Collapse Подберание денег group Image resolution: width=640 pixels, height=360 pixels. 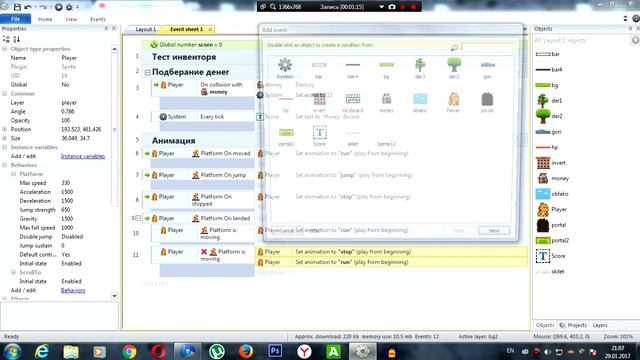pyautogui.click(x=147, y=73)
